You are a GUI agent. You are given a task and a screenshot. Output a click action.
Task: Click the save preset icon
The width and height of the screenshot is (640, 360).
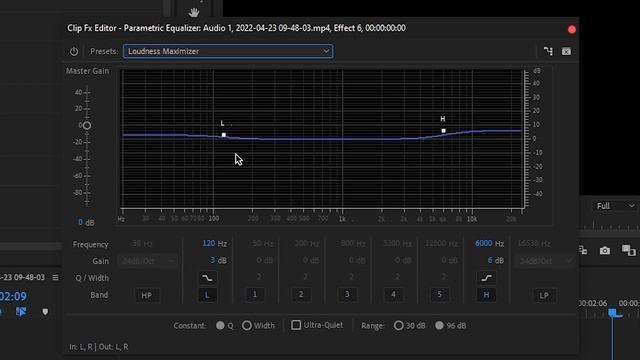click(x=548, y=51)
